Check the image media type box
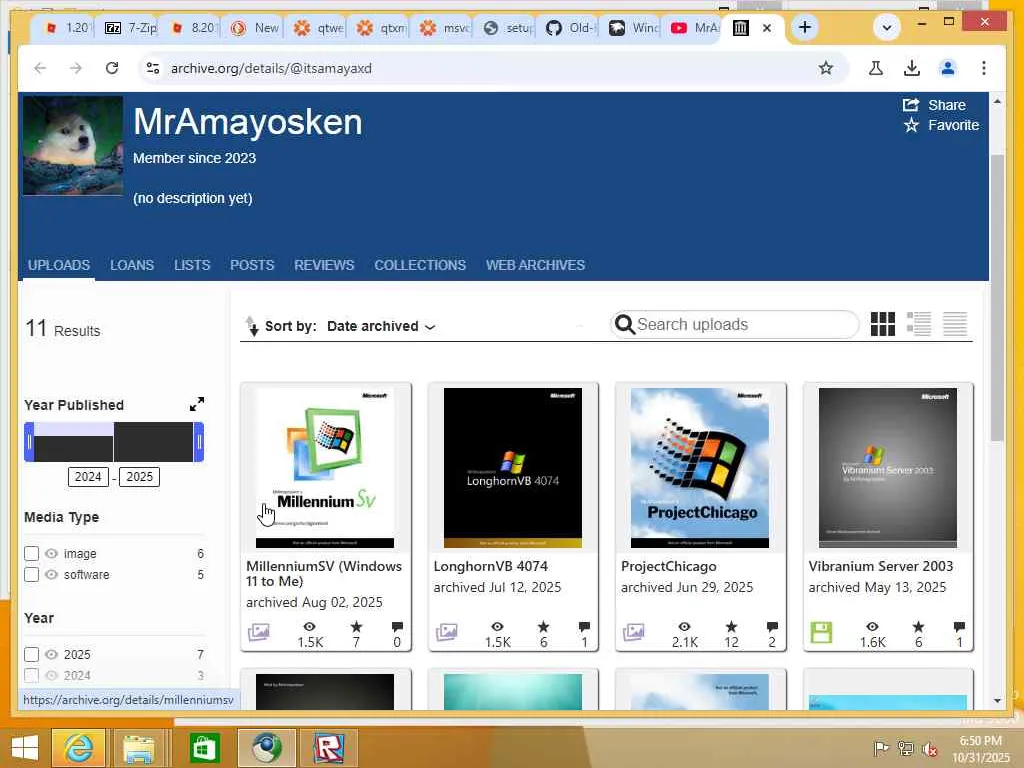The height and width of the screenshot is (768, 1024). [x=31, y=553]
